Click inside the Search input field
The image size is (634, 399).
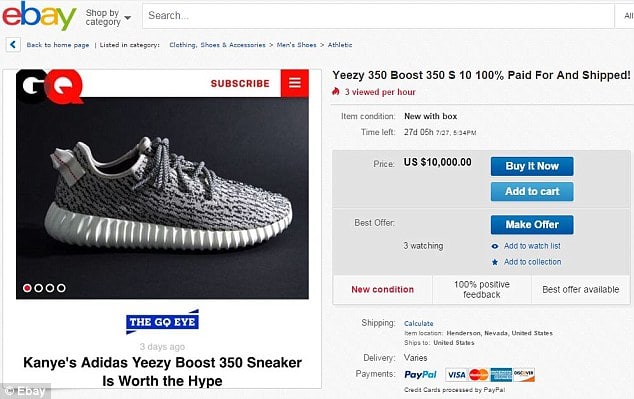coord(378,16)
